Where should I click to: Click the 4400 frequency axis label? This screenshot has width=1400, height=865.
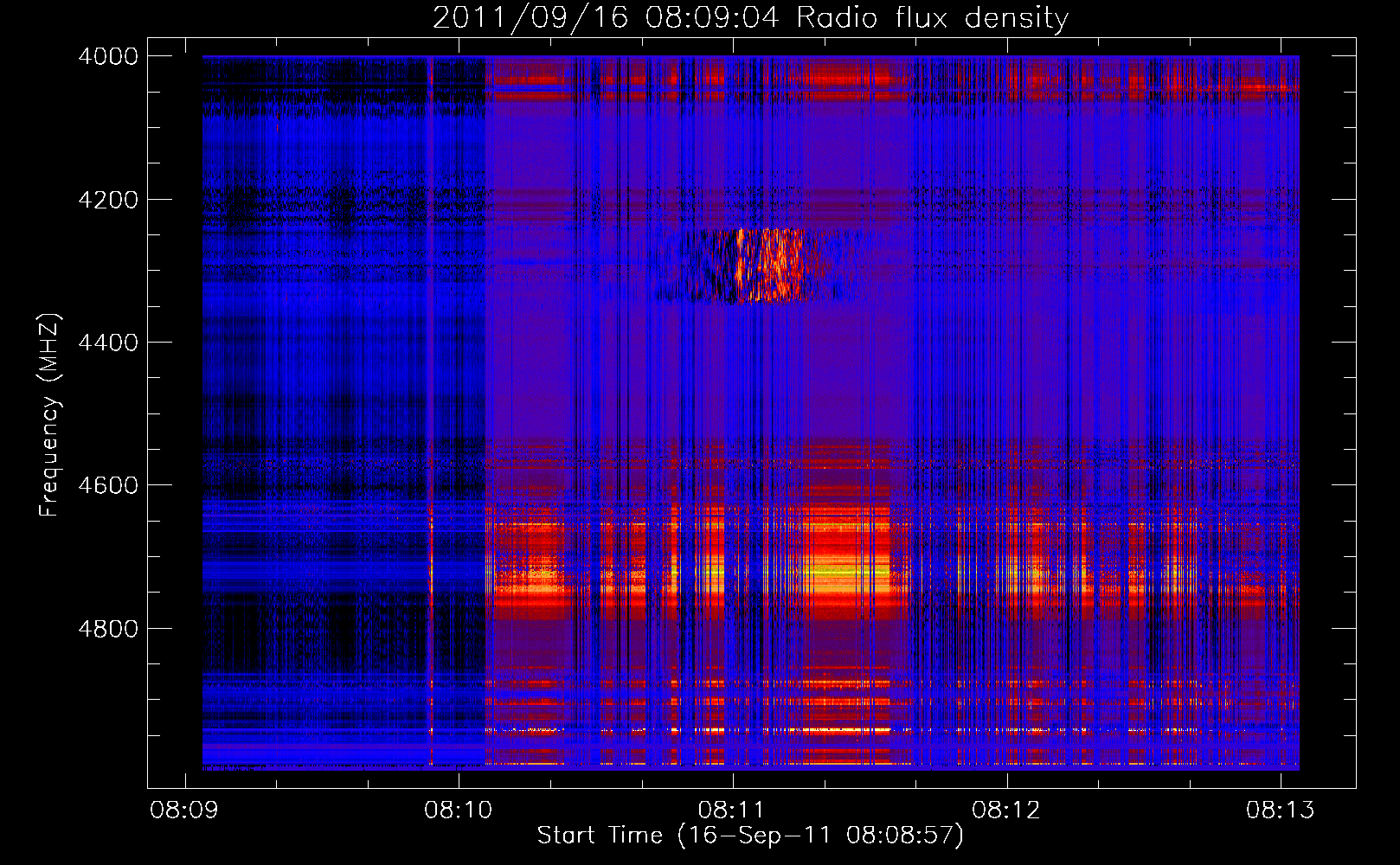[x=108, y=343]
